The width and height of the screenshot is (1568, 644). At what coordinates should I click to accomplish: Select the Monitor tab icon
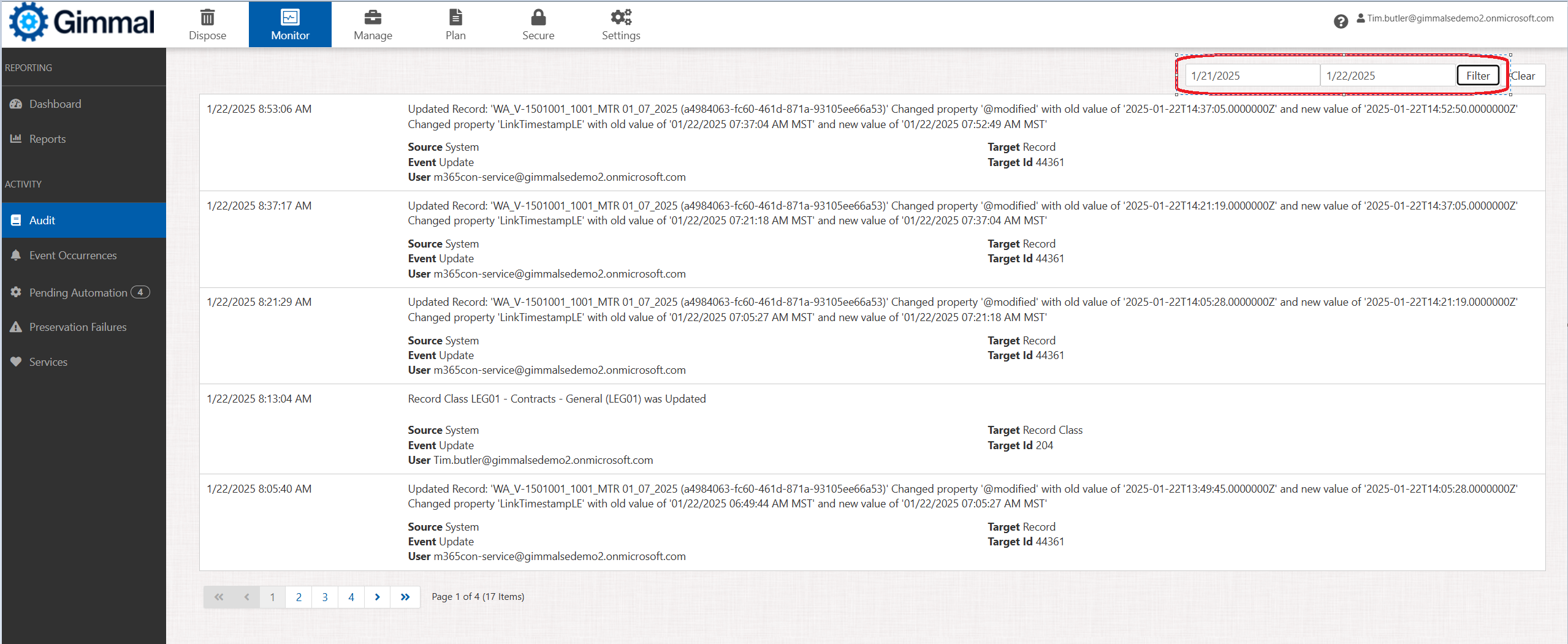[290, 17]
